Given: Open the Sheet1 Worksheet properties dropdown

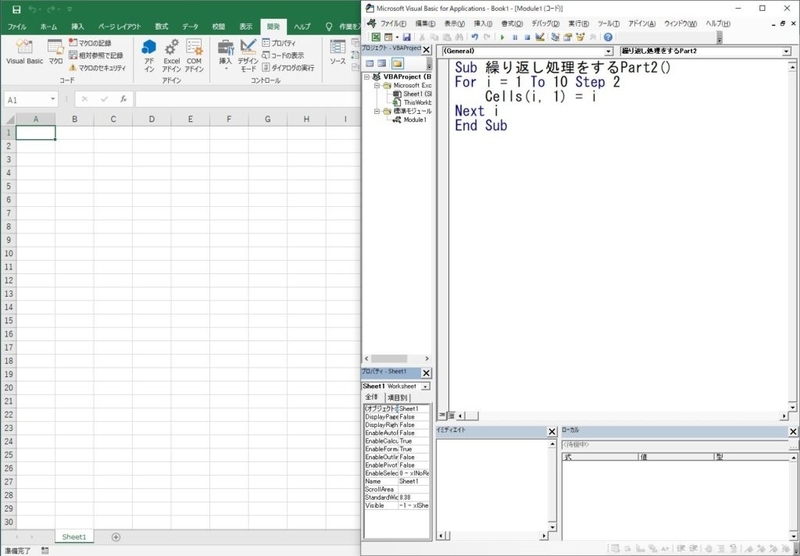Looking at the screenshot, I should [425, 386].
